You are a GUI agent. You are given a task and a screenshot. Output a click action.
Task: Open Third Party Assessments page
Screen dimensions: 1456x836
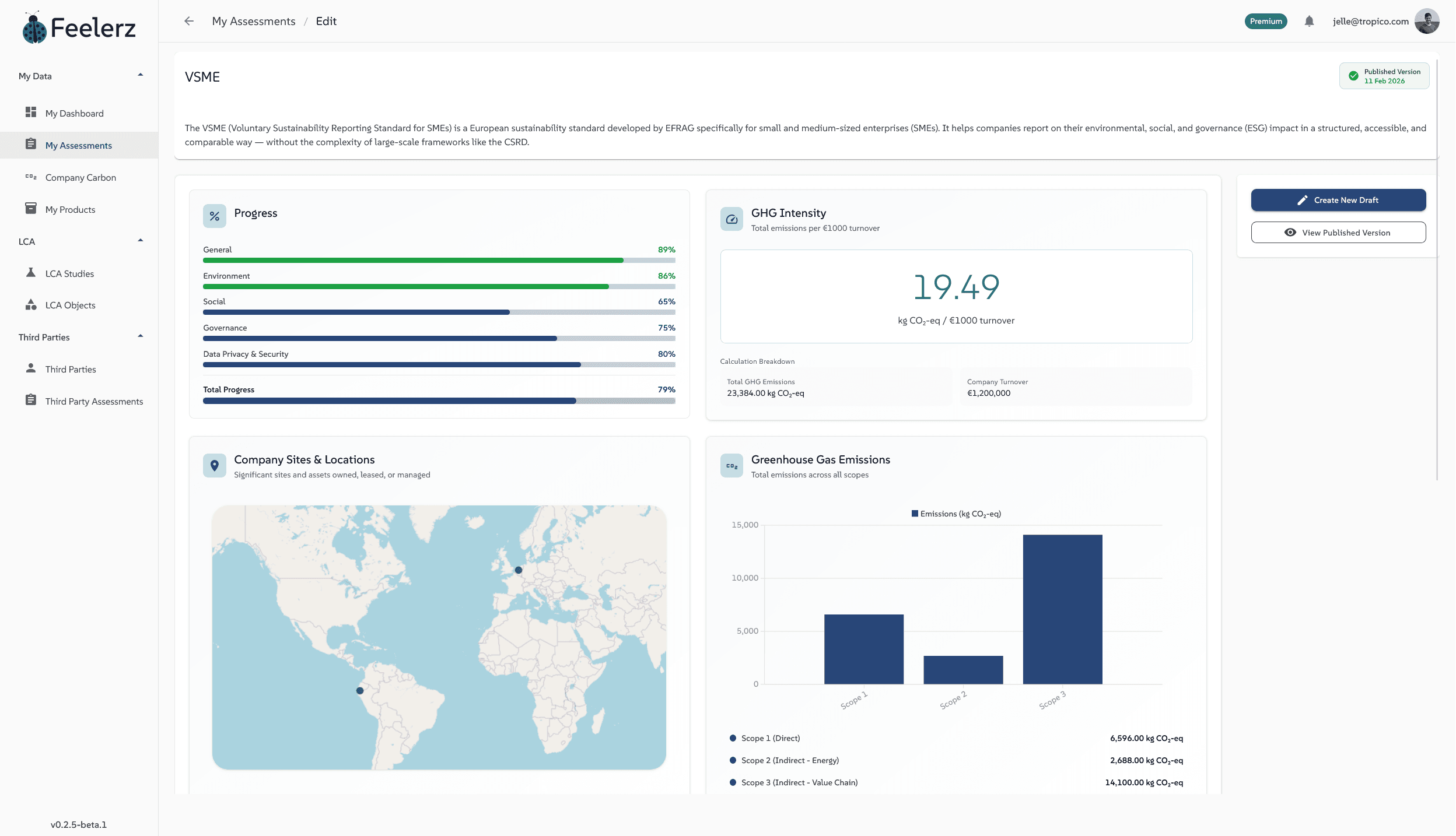[x=94, y=401]
